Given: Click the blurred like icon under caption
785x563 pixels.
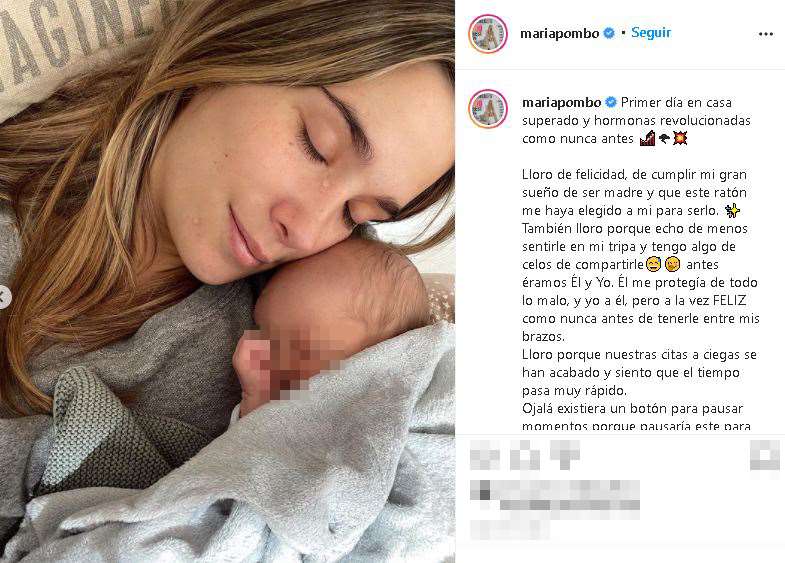Looking at the screenshot, I should pyautogui.click(x=485, y=455).
